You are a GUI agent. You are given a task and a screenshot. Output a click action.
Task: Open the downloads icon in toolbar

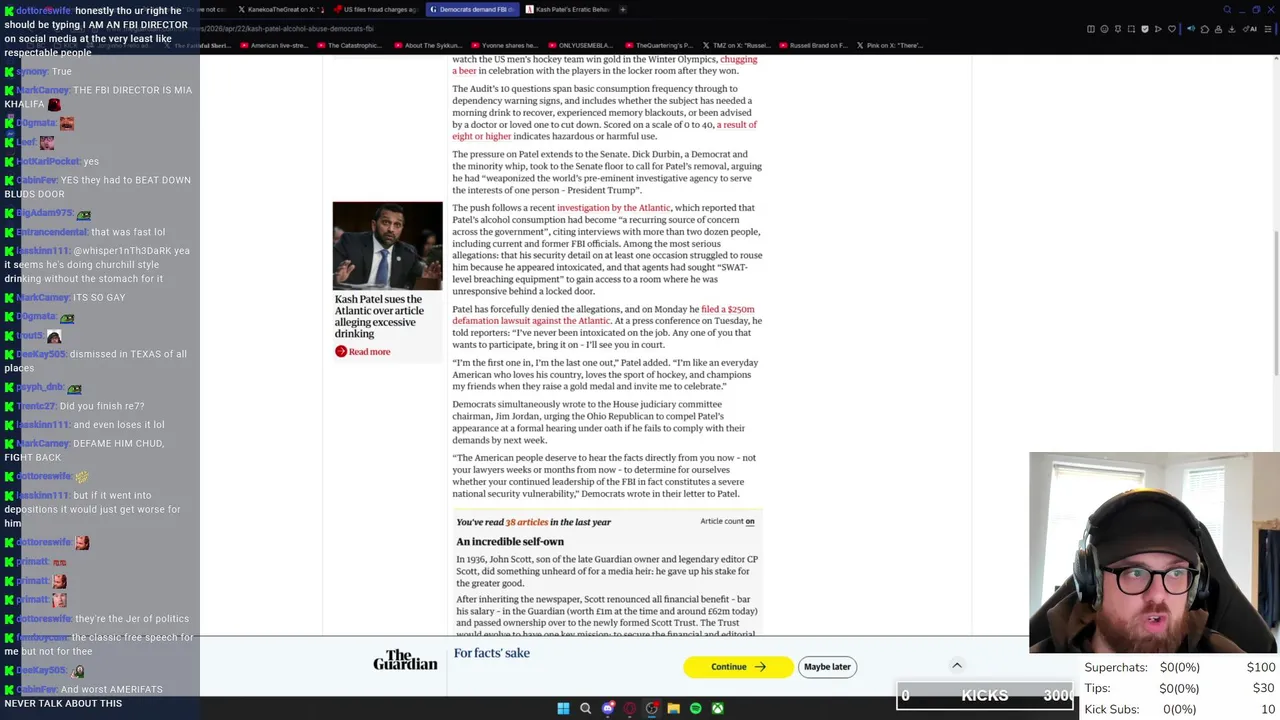1232,29
